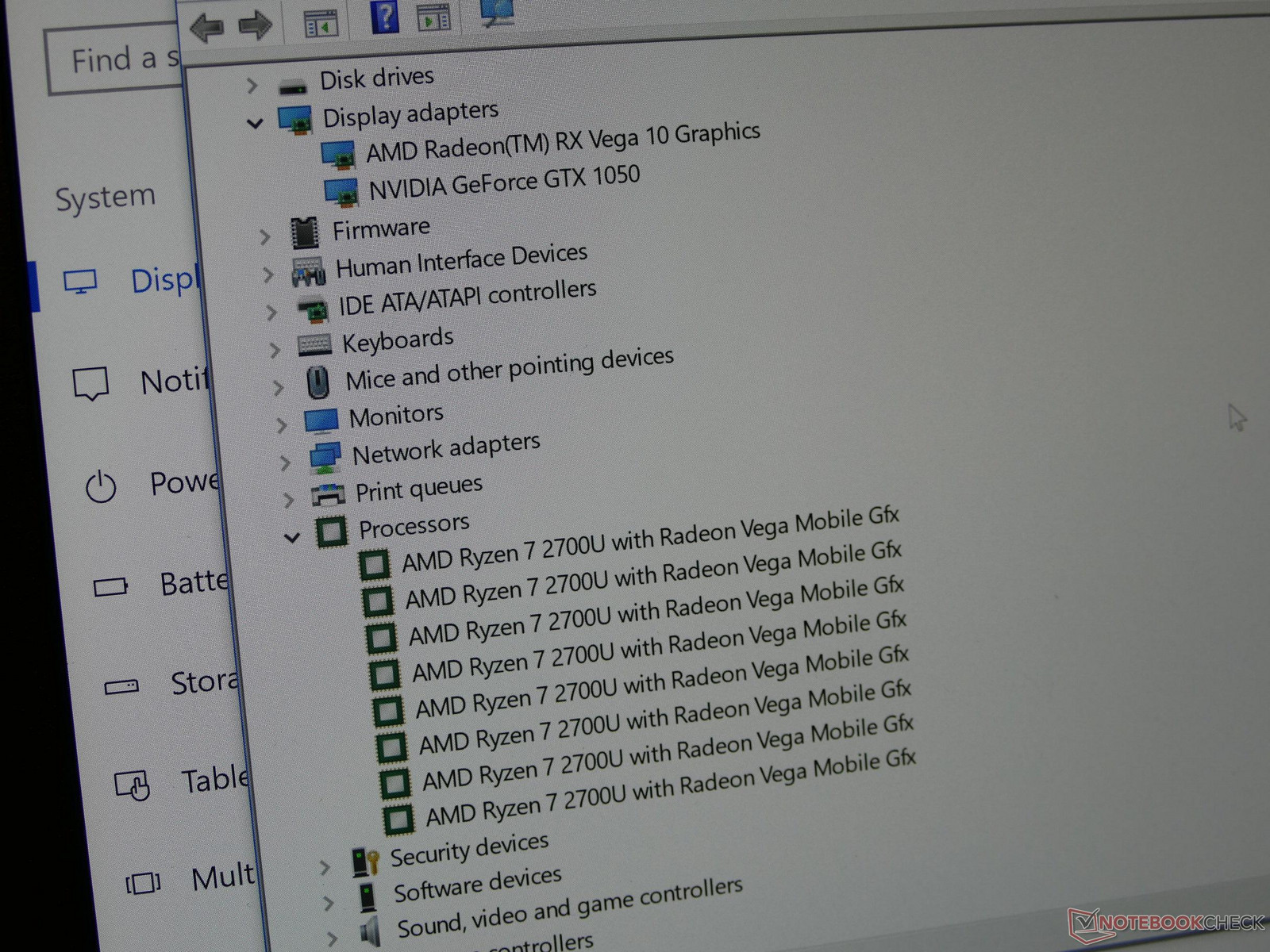The width and height of the screenshot is (1270, 952).
Task: Click the Print queues printer icon
Action: point(328,494)
